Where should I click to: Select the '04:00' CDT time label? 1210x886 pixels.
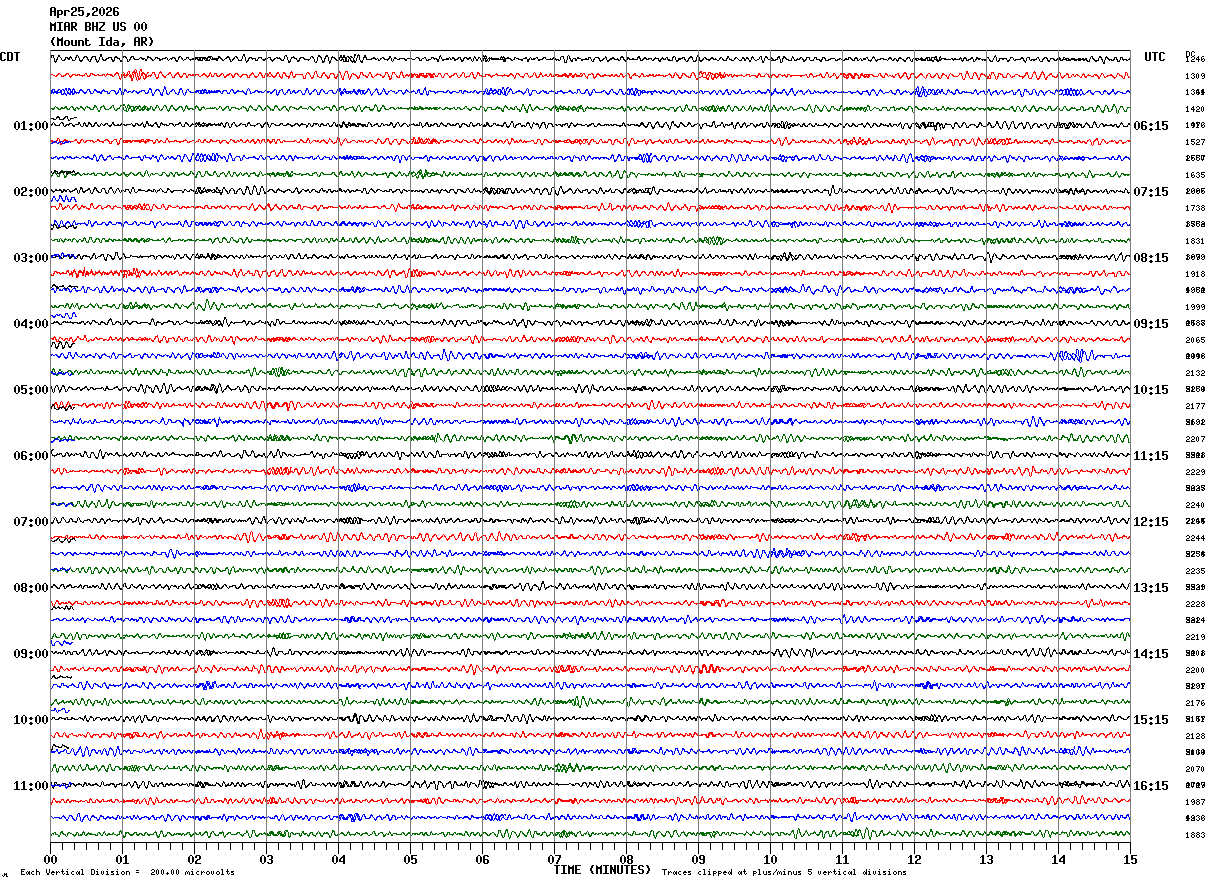(30, 324)
